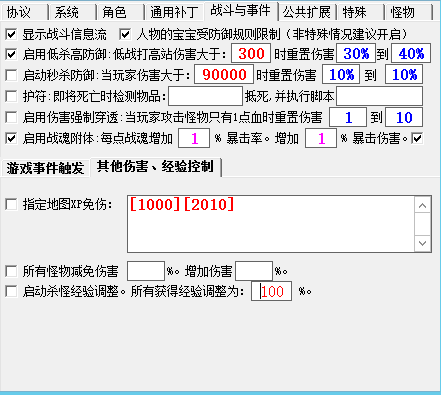Click map list scrollbar down arrow
This screenshot has height=395, width=441.
tap(423, 243)
